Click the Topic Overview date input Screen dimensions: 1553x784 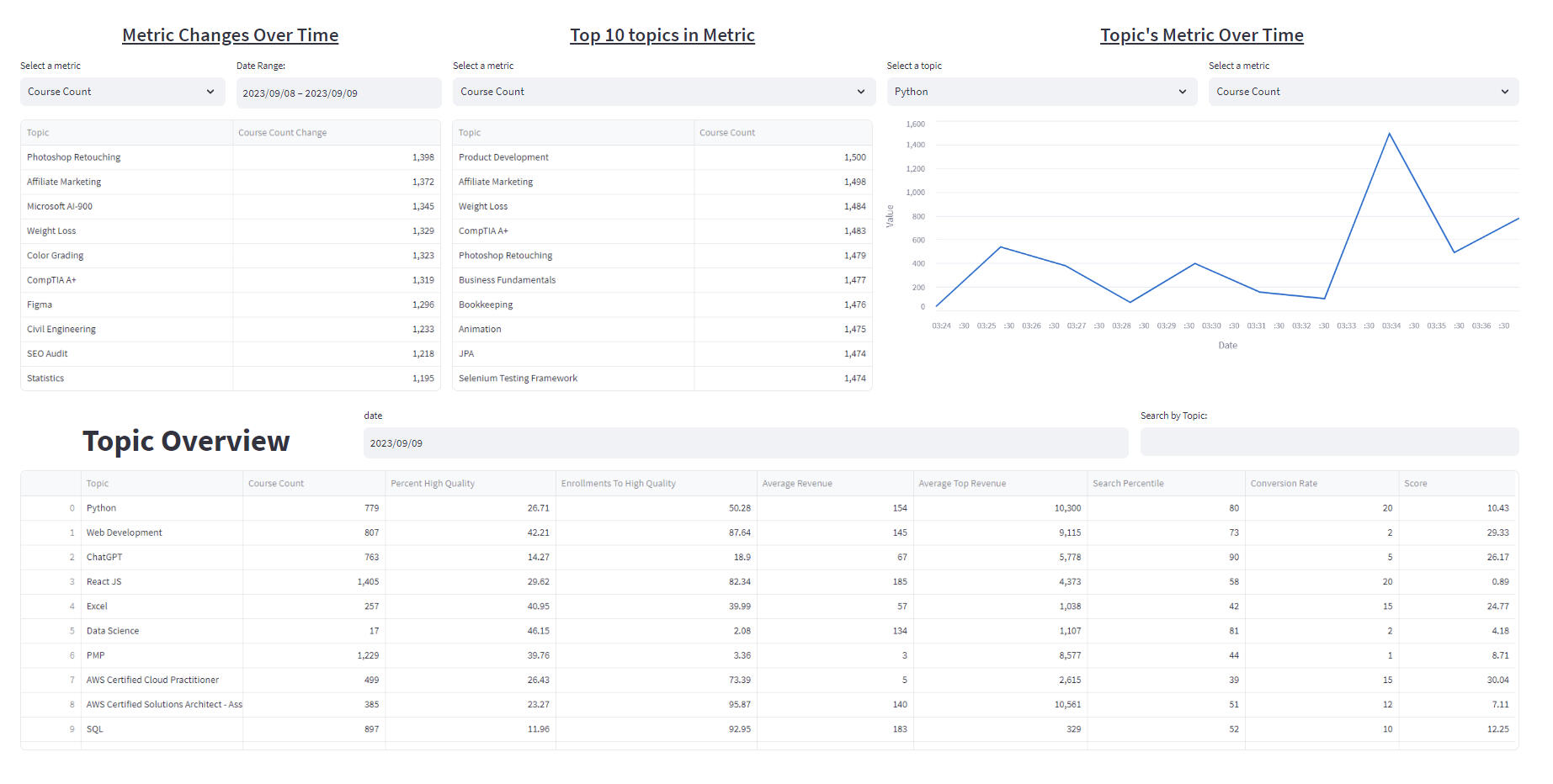[x=745, y=443]
